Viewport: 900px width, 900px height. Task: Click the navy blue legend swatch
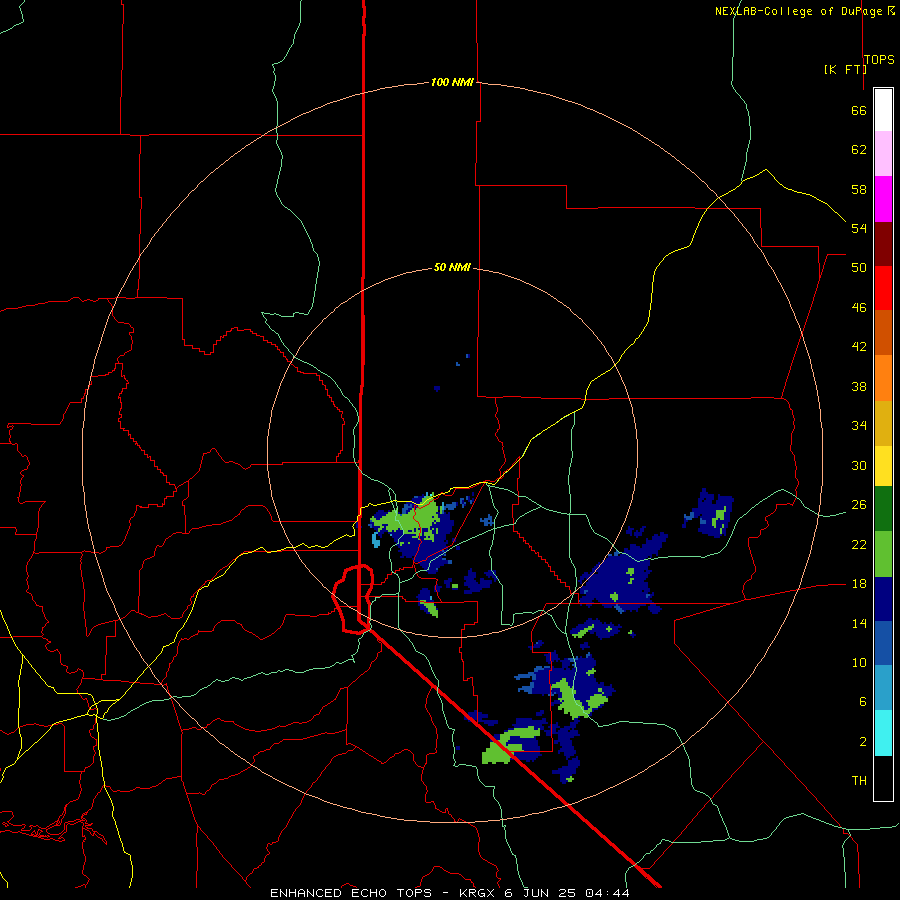click(883, 599)
